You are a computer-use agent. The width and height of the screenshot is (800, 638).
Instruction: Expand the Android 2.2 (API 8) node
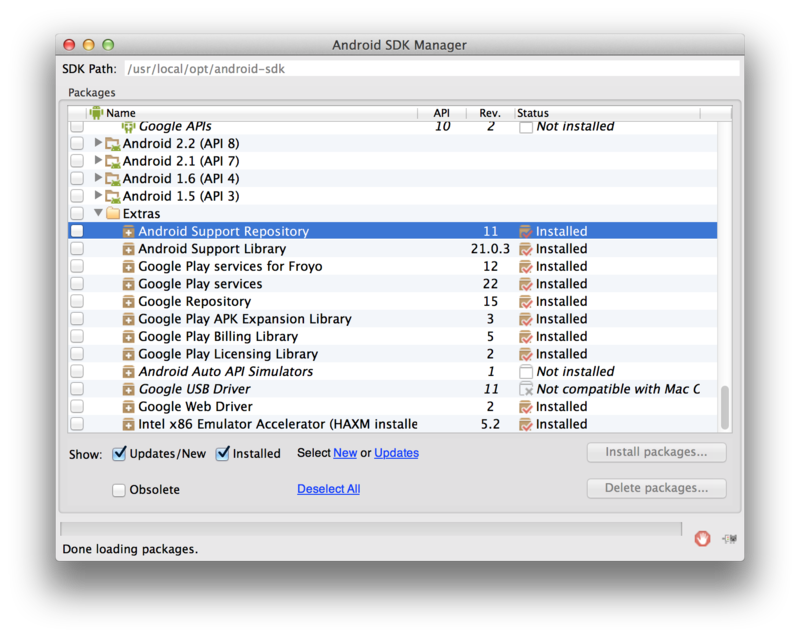click(98, 143)
